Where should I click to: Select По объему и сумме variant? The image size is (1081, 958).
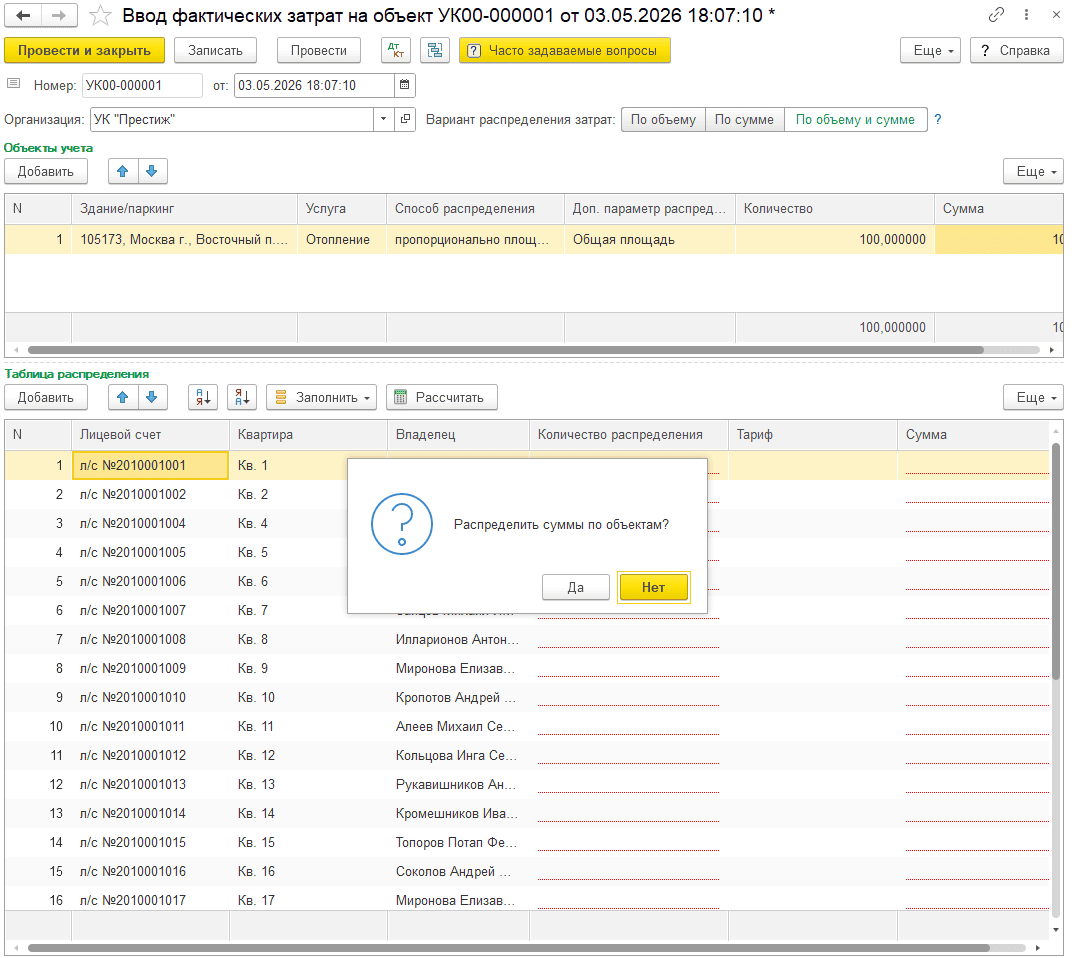[856, 119]
